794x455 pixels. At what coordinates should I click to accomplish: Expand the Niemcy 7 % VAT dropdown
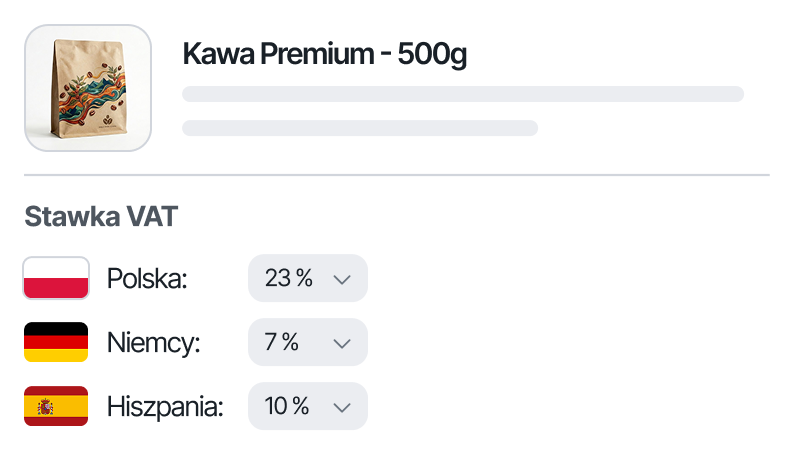tap(307, 342)
